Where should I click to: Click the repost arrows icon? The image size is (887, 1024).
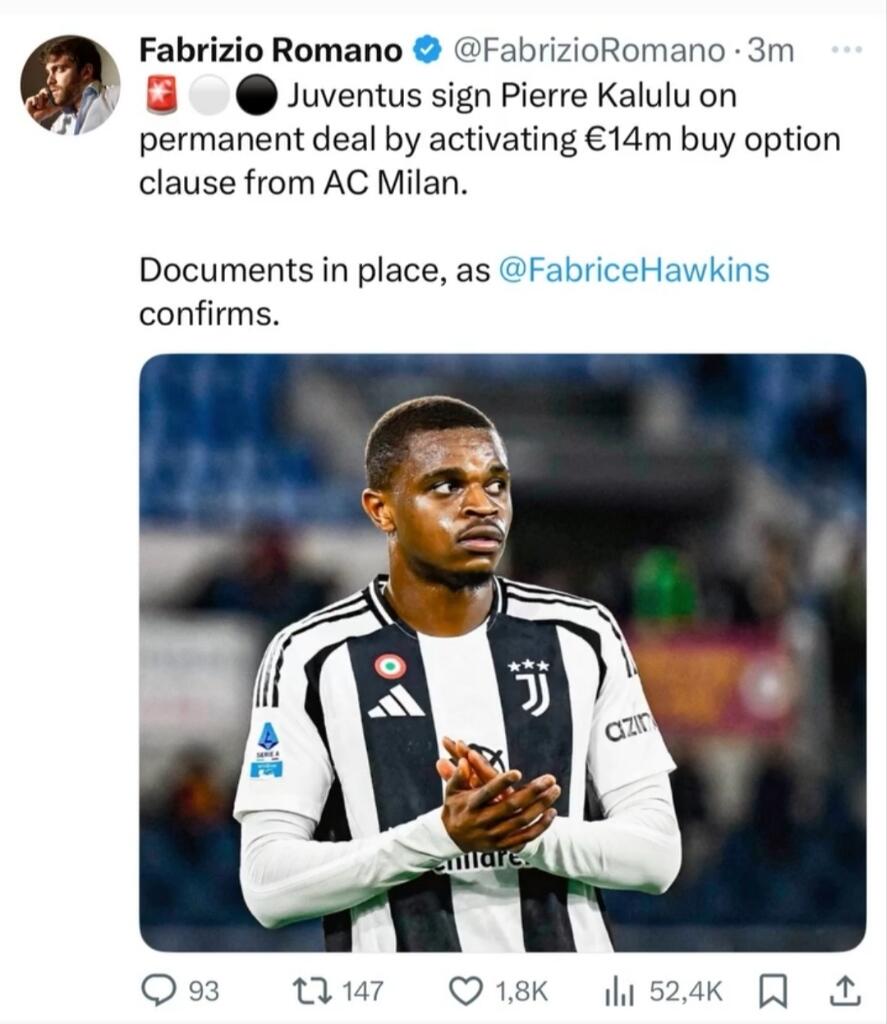[306, 990]
